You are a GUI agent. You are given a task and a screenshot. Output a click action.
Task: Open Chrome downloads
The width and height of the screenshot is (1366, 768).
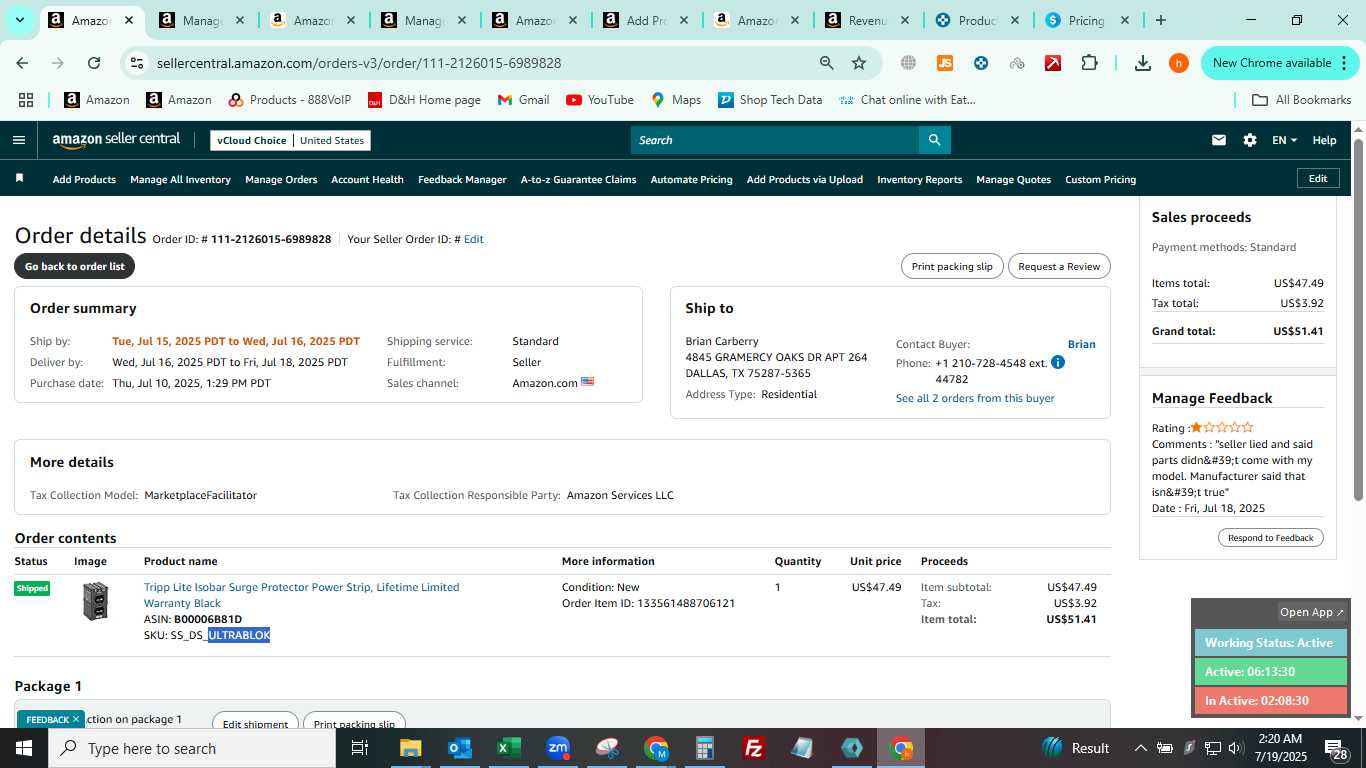pyautogui.click(x=1142, y=63)
